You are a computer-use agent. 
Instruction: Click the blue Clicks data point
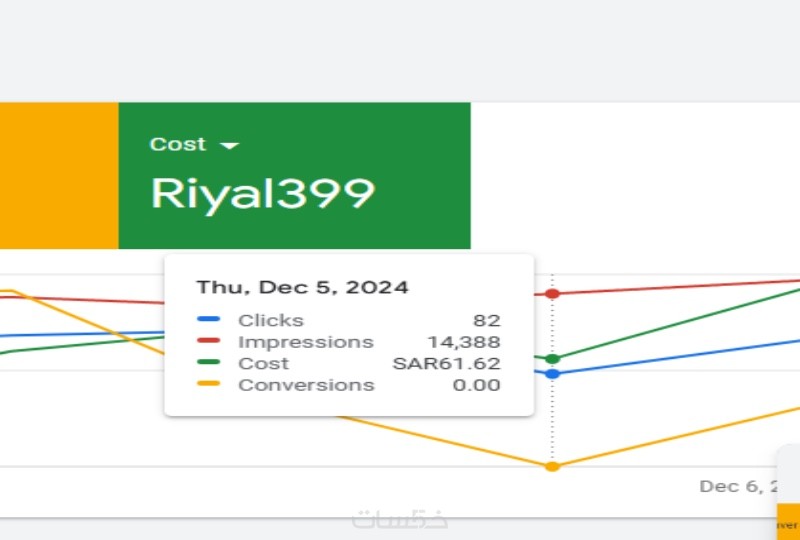[552, 373]
